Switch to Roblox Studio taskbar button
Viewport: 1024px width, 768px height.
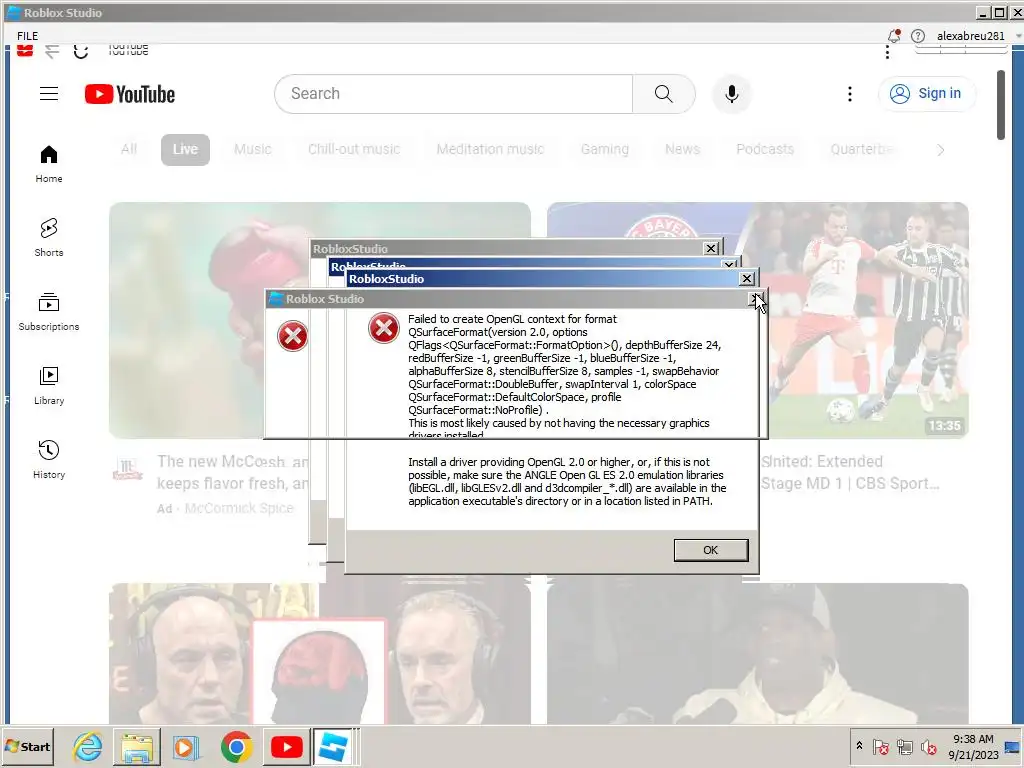(333, 746)
